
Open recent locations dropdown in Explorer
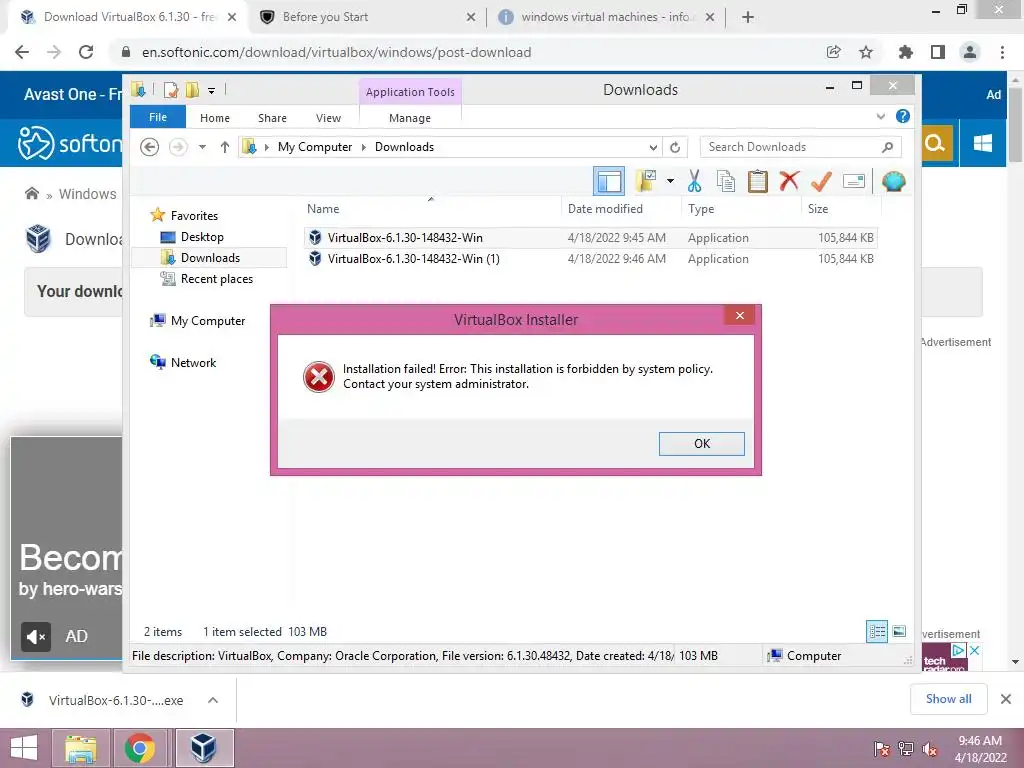click(x=202, y=147)
